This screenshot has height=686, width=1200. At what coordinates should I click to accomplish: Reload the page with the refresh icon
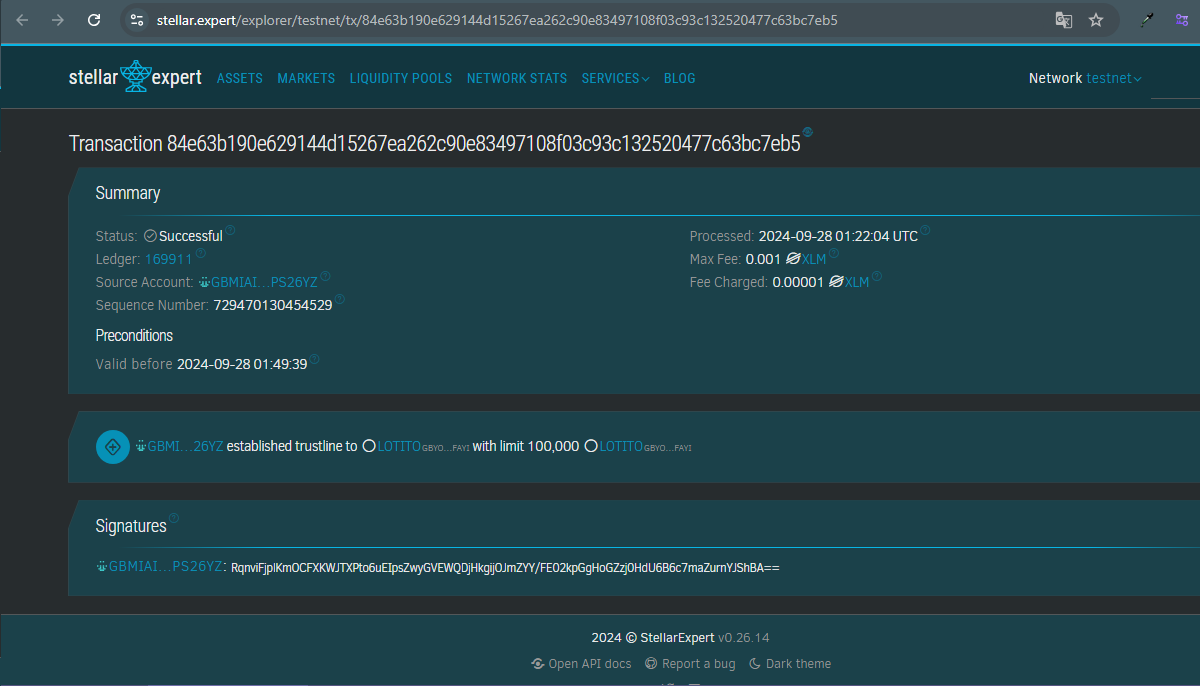point(94,20)
